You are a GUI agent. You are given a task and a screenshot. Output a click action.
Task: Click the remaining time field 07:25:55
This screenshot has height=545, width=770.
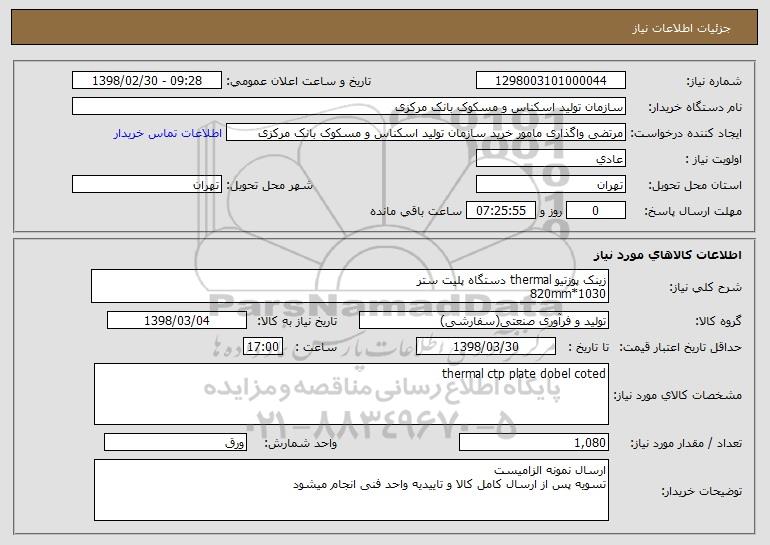(x=500, y=211)
